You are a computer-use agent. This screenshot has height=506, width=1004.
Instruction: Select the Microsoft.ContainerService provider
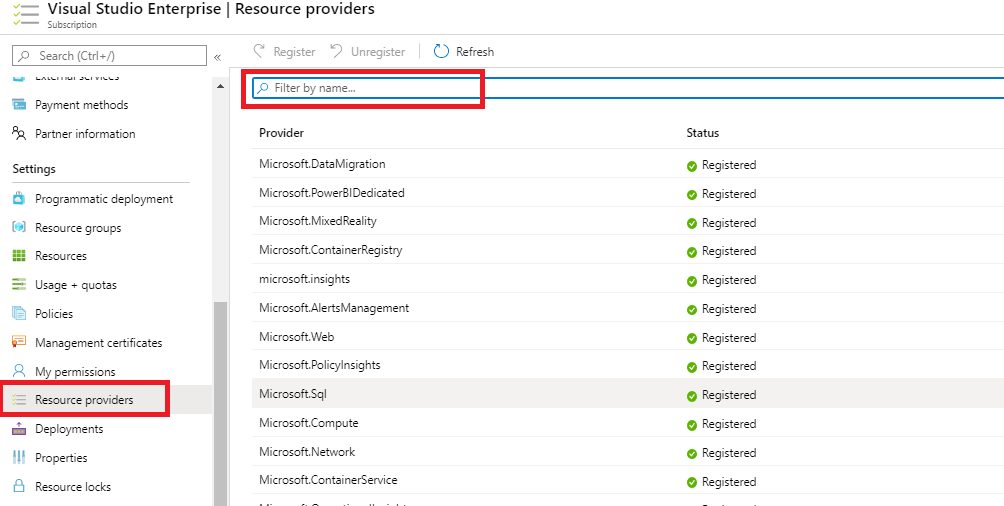coord(328,480)
